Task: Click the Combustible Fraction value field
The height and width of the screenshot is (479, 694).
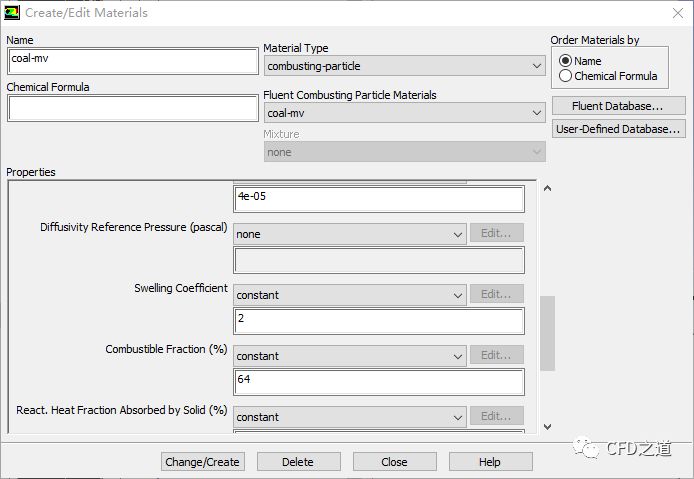Action: click(379, 382)
